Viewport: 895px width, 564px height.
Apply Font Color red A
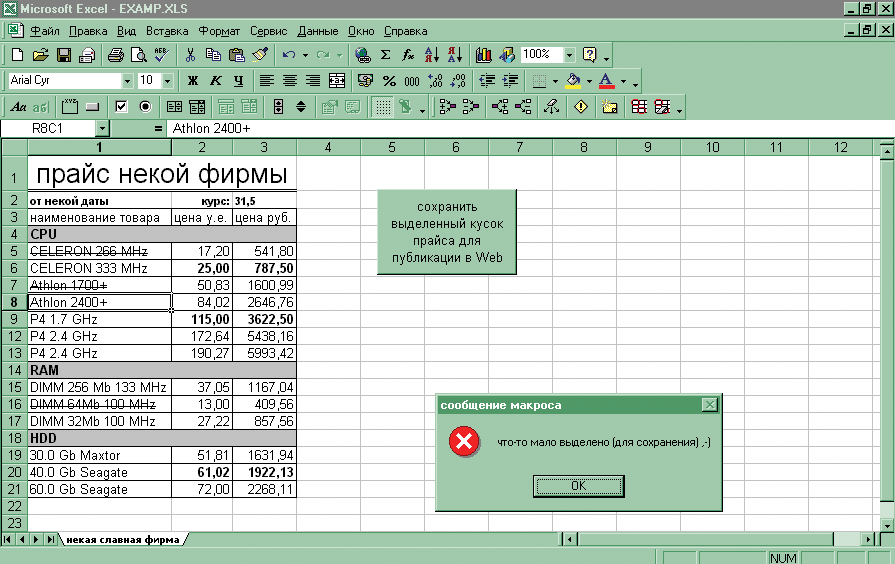click(x=607, y=81)
